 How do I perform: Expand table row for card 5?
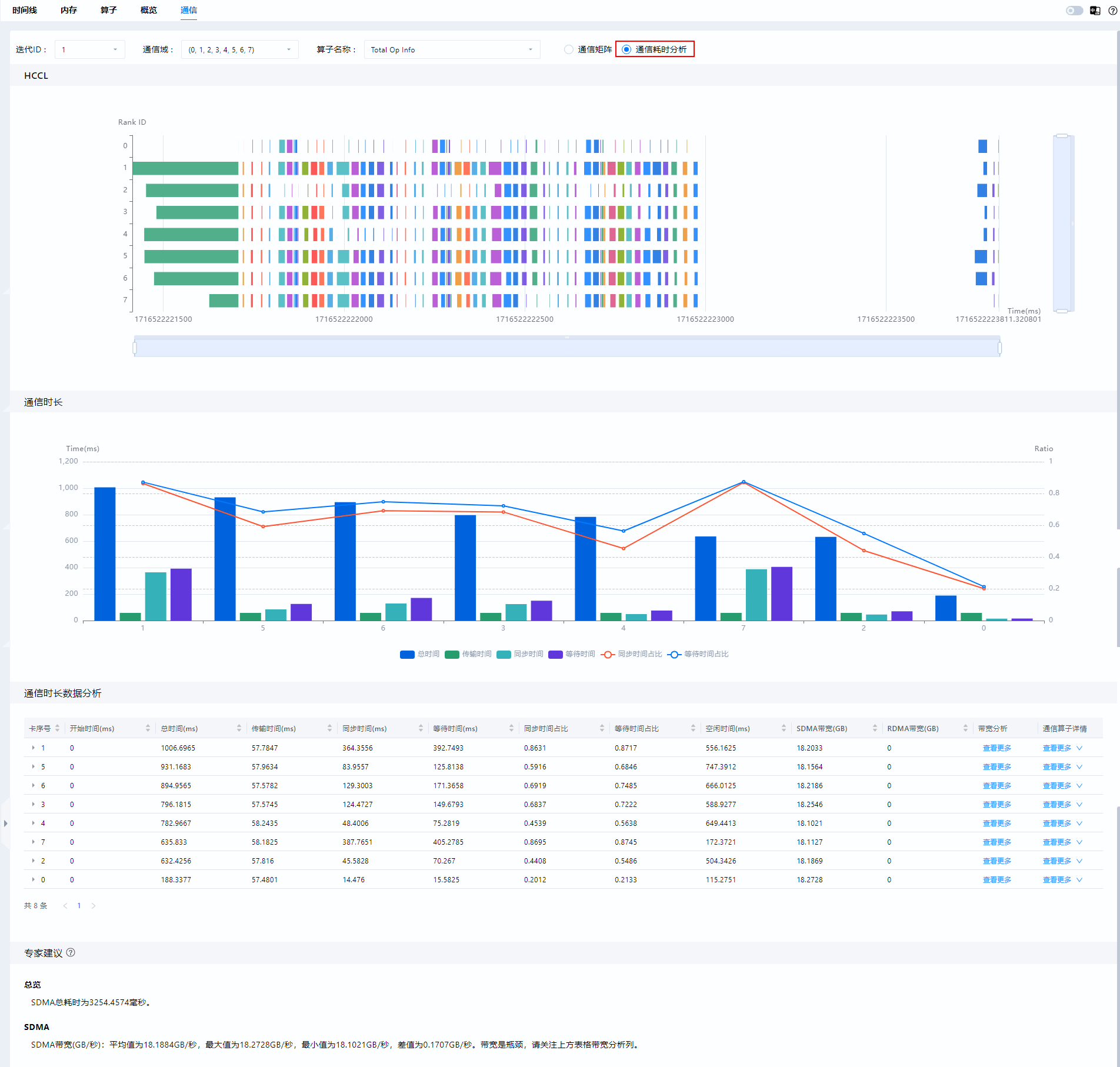[x=33, y=766]
